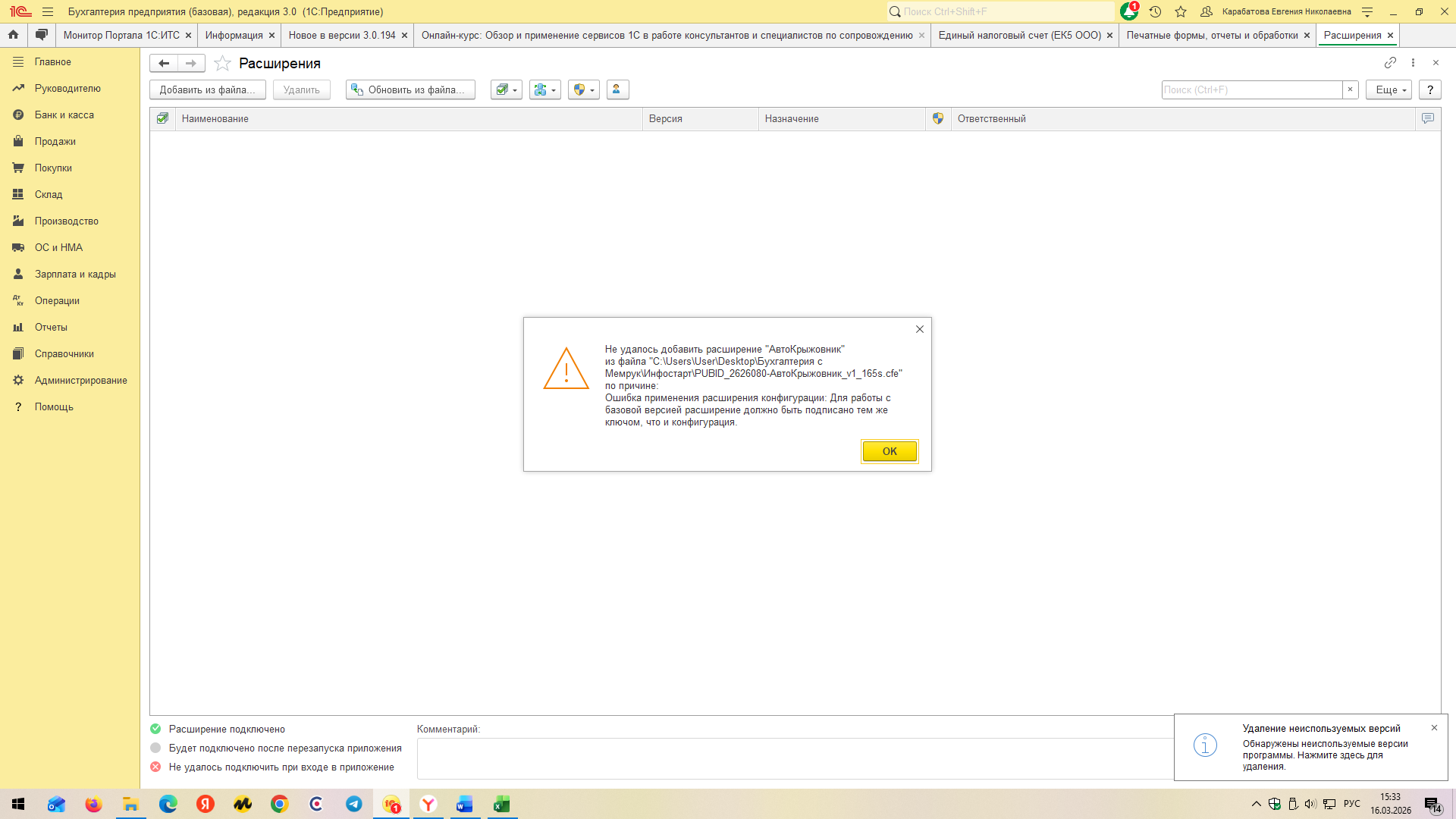This screenshot has height=819, width=1456.
Task: Open Администрирование section in sidebar
Action: [x=80, y=380]
